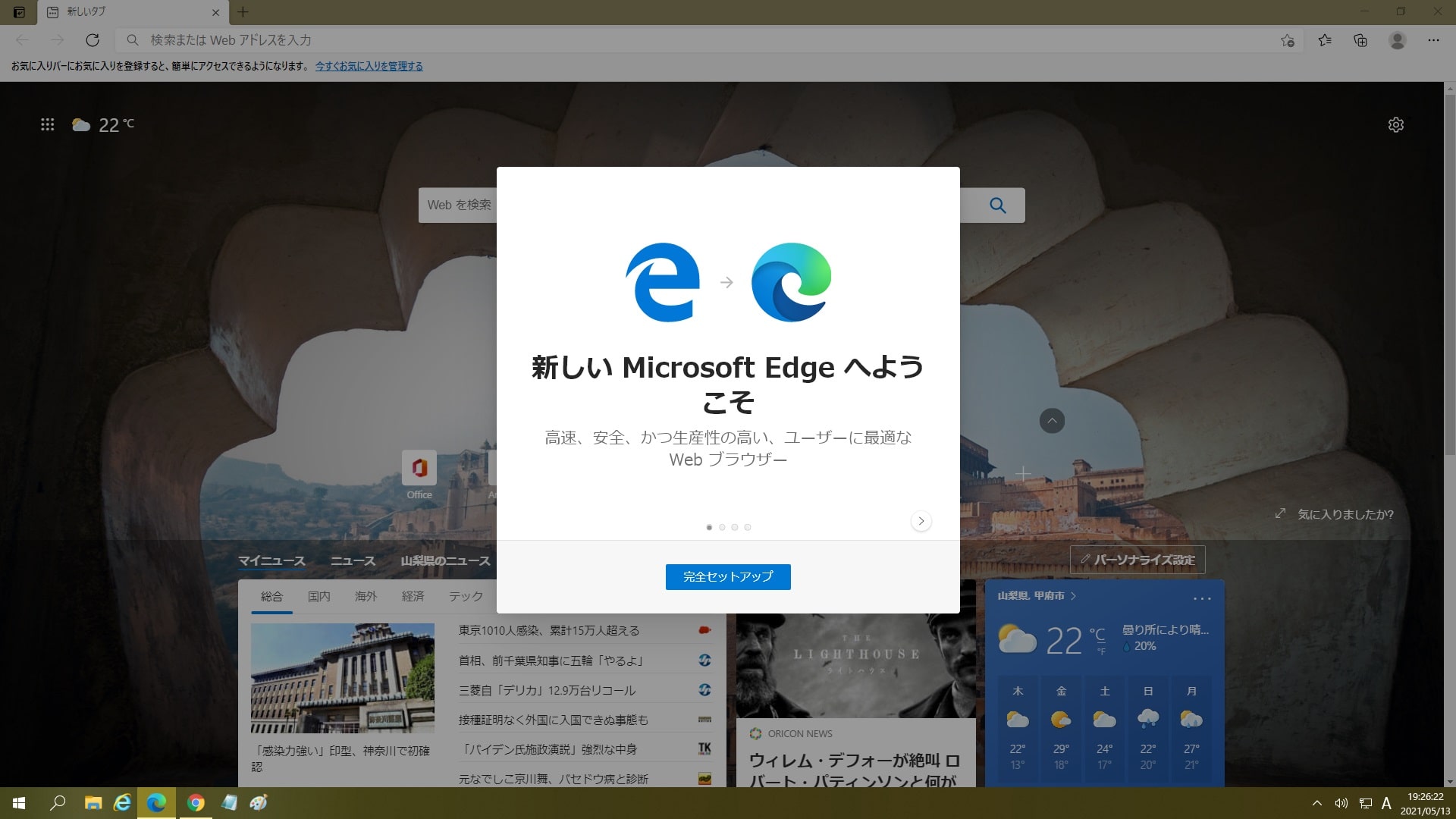Select the second welcome page dot
This screenshot has width=1456, height=819.
(x=722, y=527)
